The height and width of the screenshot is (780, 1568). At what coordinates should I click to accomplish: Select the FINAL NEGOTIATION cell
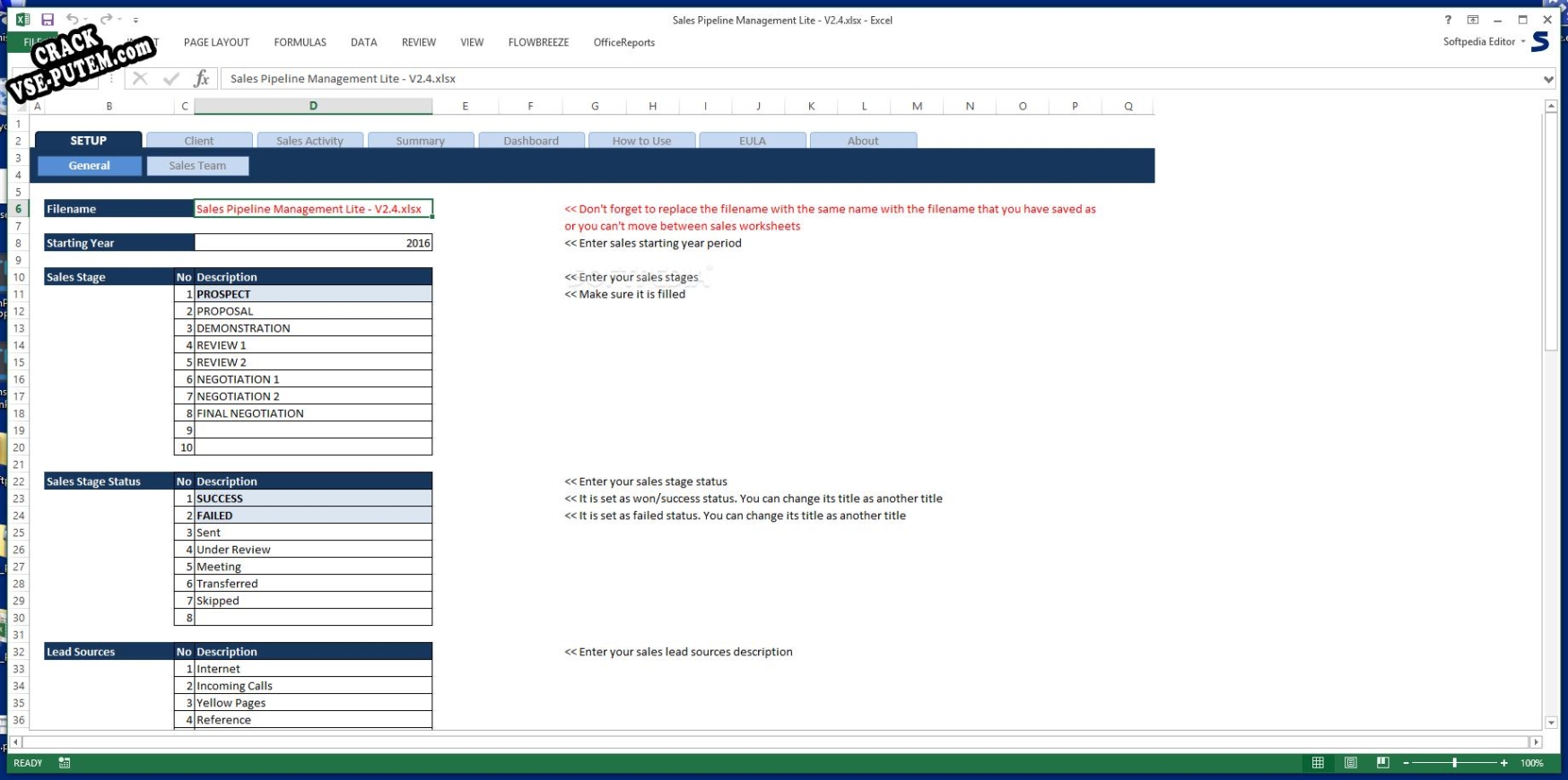click(x=313, y=413)
